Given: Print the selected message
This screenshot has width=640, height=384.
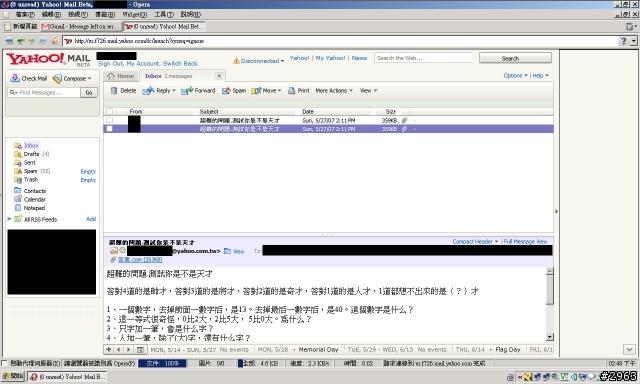Looking at the screenshot, I should [x=299, y=91].
